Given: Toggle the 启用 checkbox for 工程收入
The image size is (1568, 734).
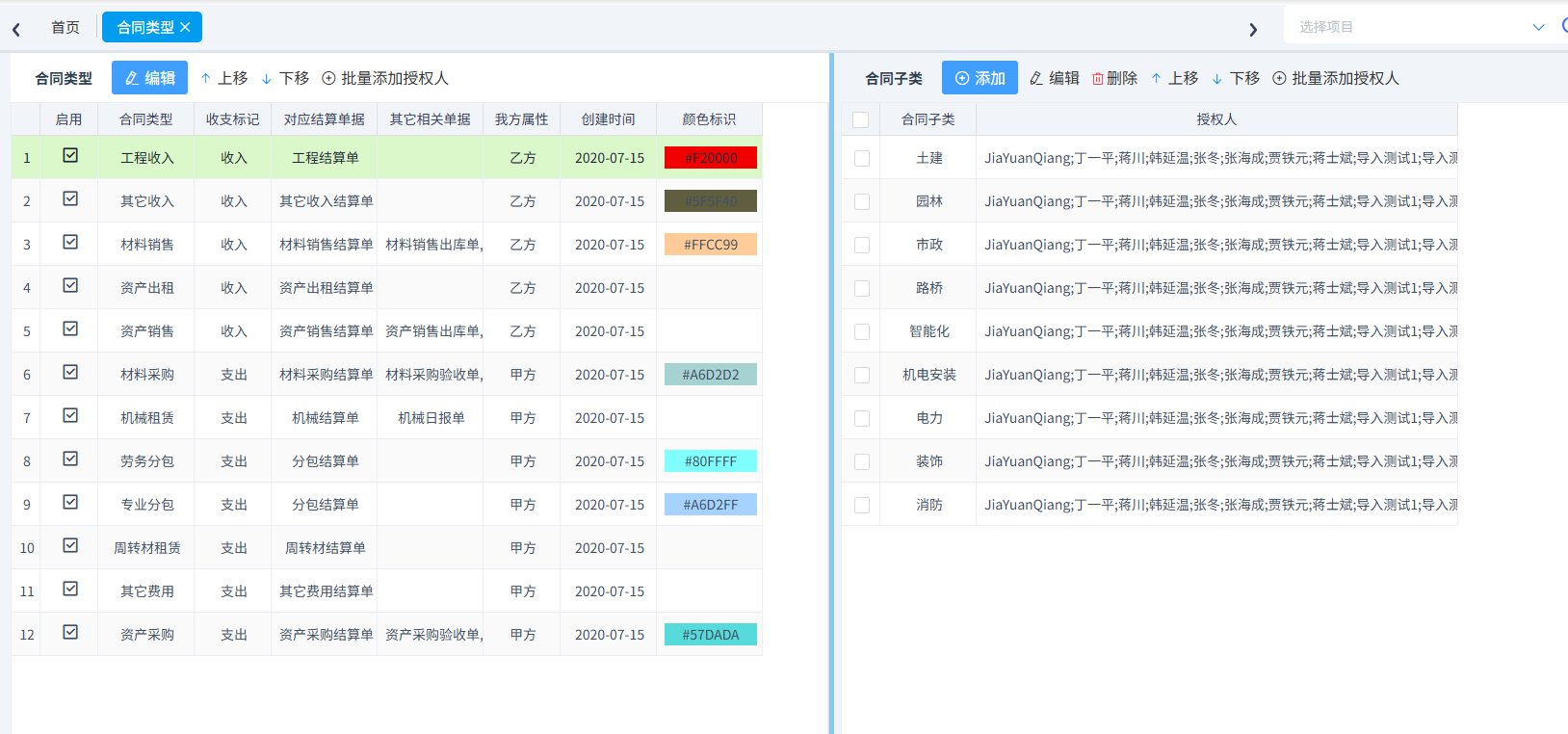Looking at the screenshot, I should point(70,155).
